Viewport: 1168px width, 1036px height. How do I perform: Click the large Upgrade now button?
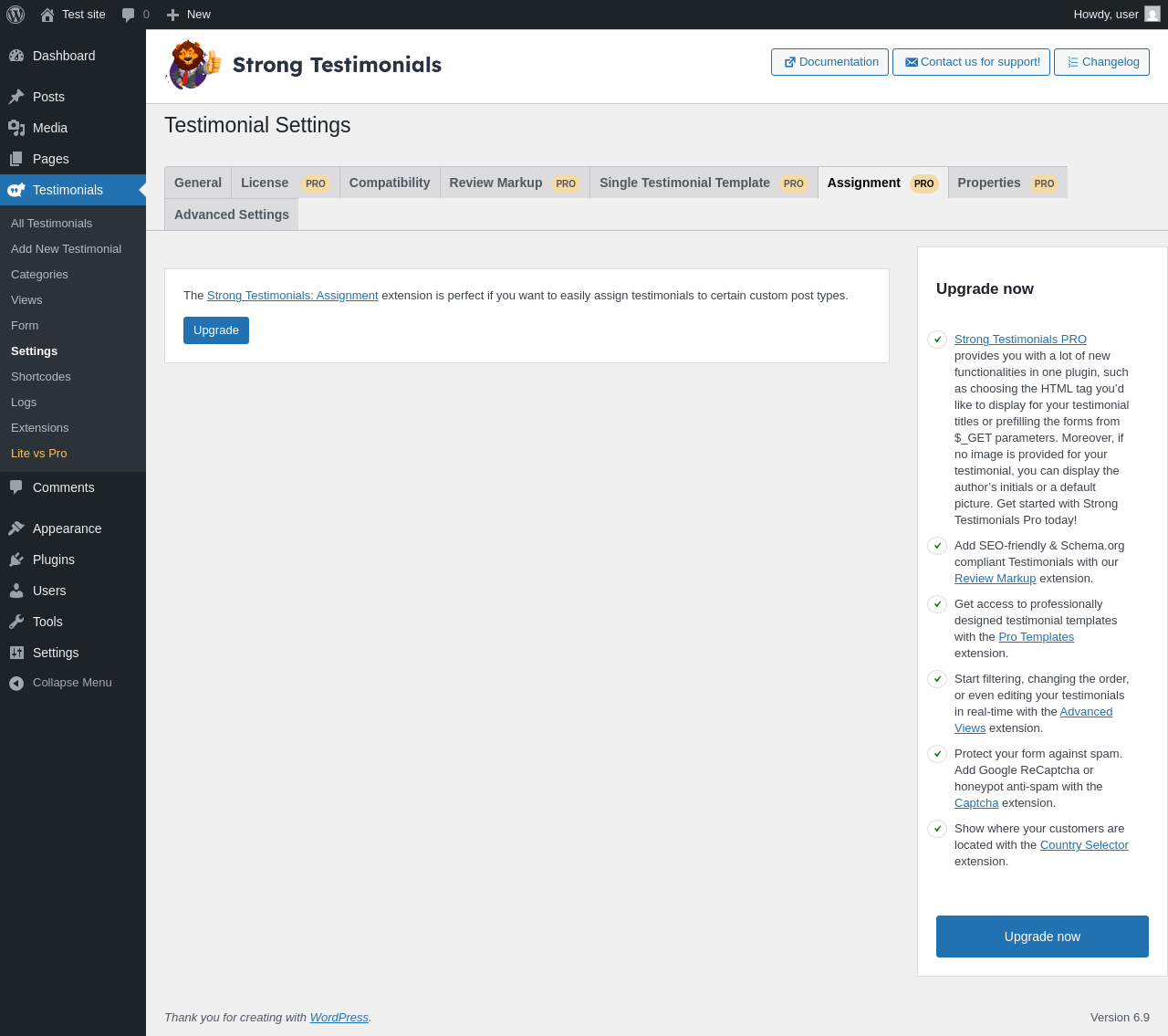point(1042,937)
